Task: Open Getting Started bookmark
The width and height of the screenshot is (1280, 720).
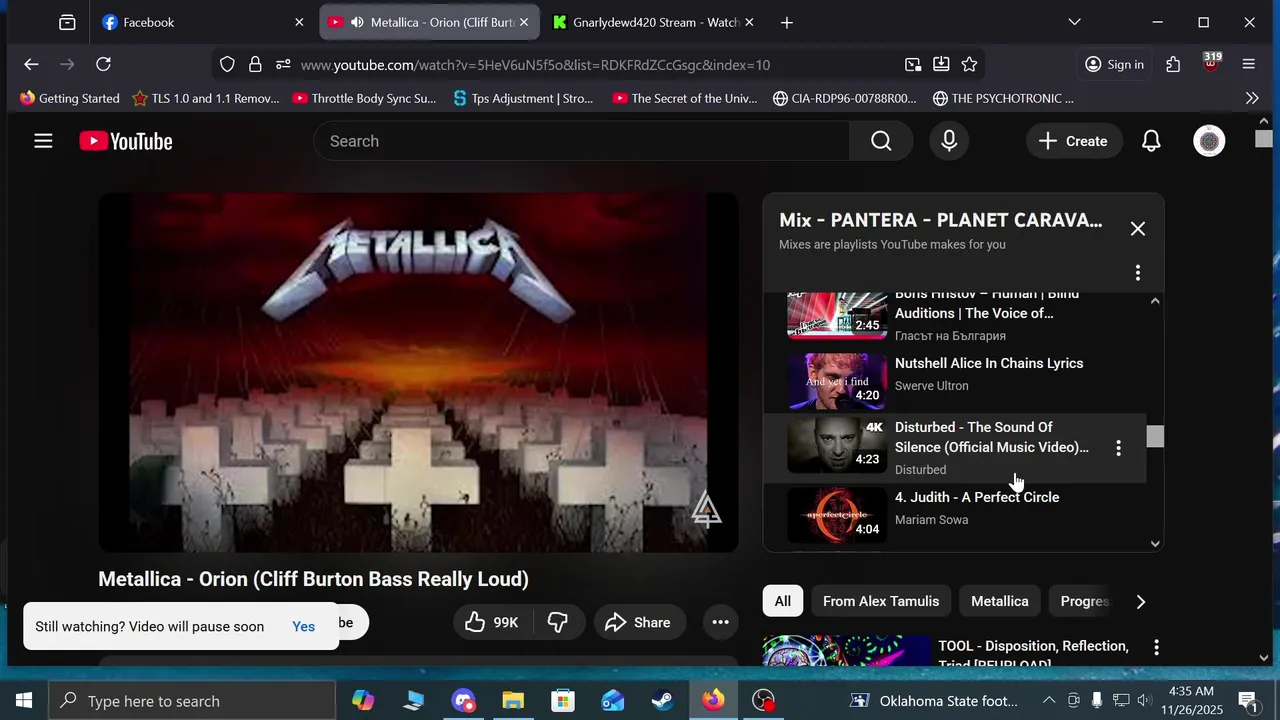Action: click(69, 98)
